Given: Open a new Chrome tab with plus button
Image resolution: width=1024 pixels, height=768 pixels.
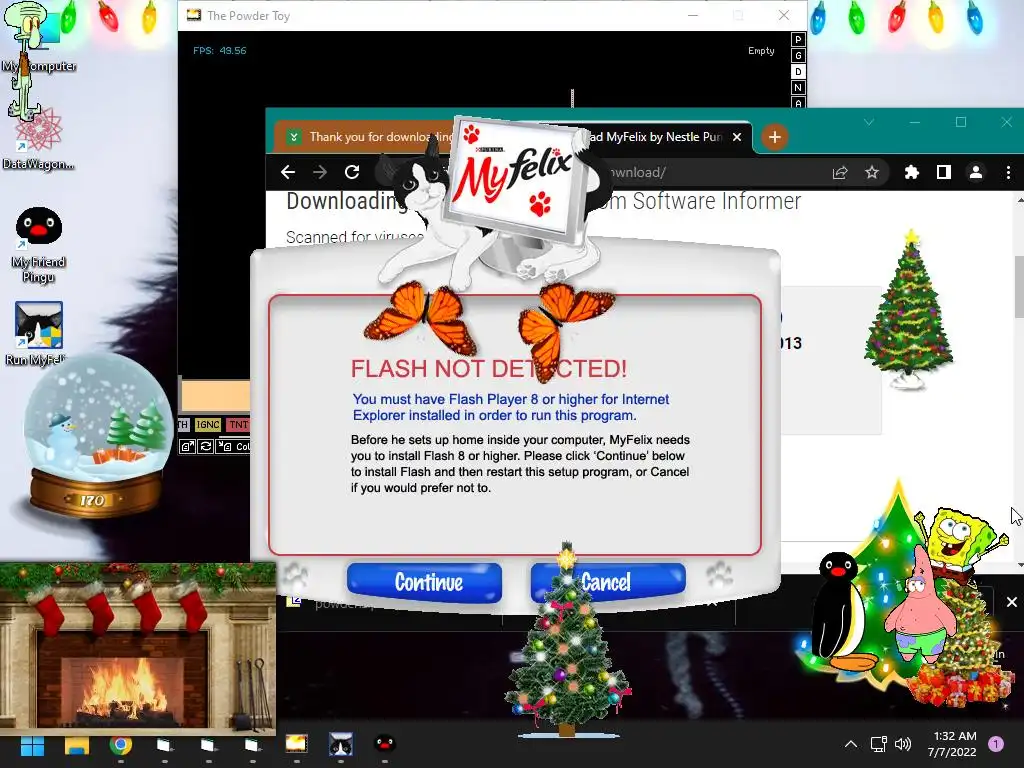Looking at the screenshot, I should (x=775, y=137).
